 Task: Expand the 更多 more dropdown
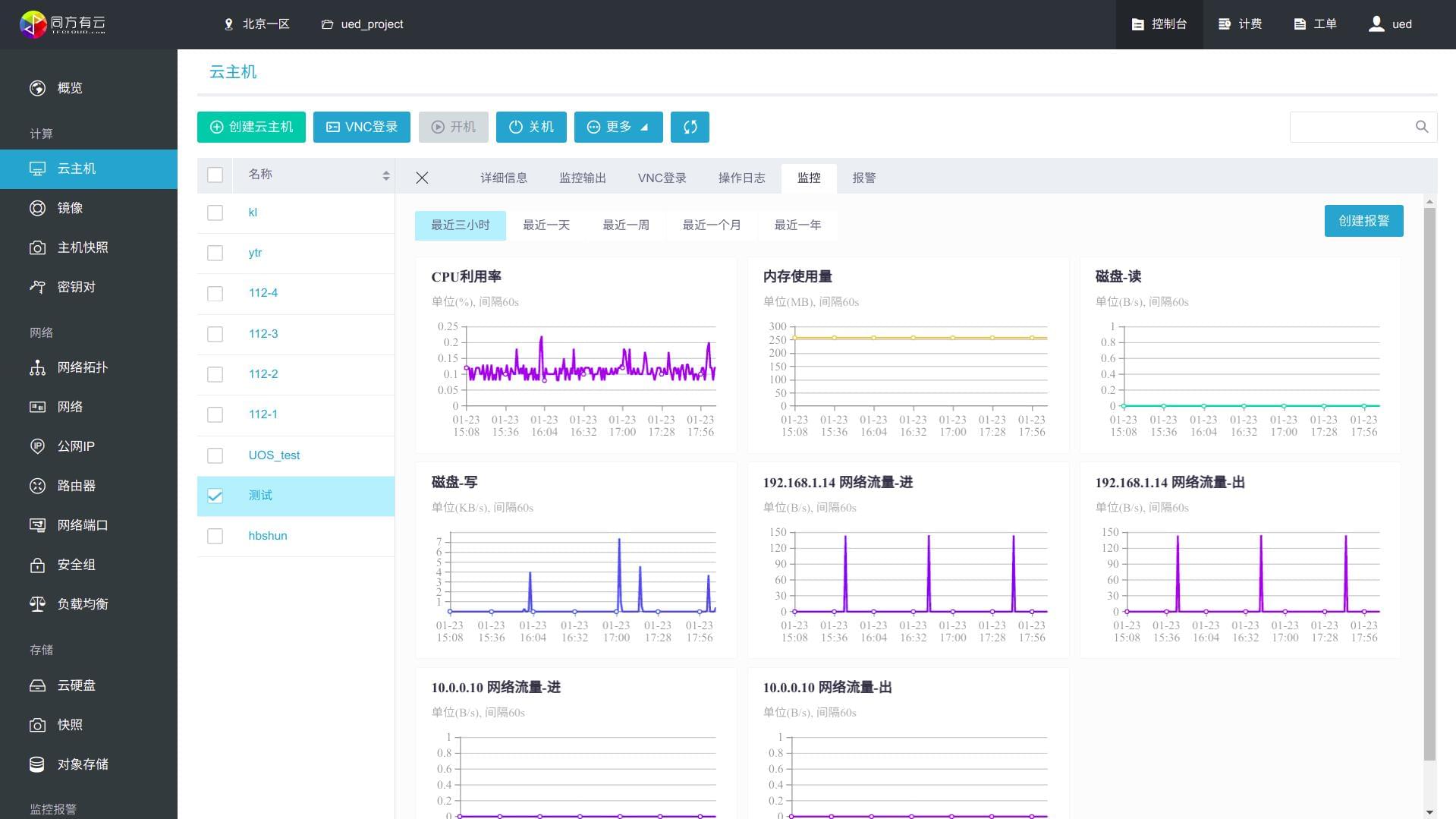pos(618,127)
